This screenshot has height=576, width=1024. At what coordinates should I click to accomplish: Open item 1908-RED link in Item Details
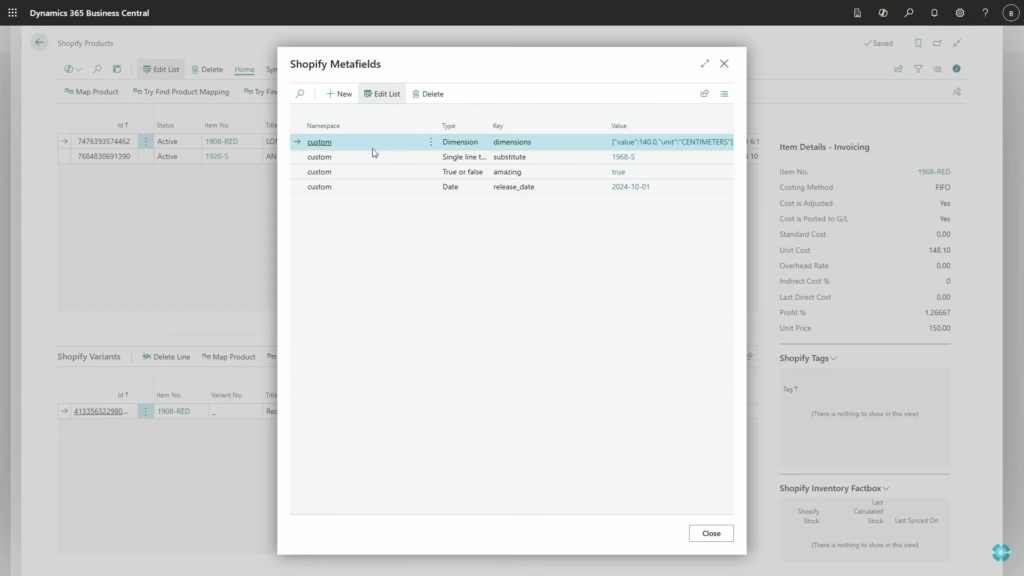coord(934,172)
